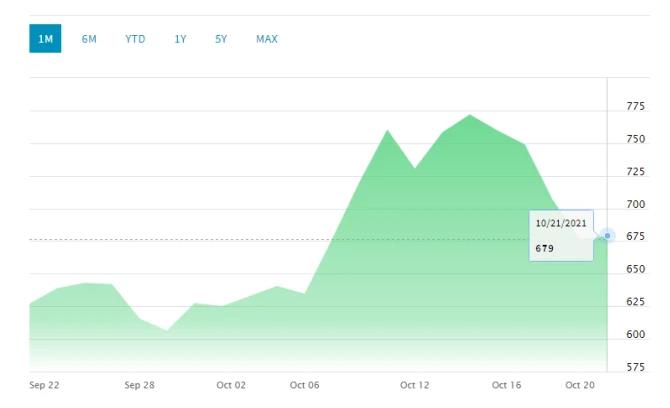The width and height of the screenshot is (670, 408).
Task: Click the Oct 16 date label
Action: pyautogui.click(x=507, y=385)
